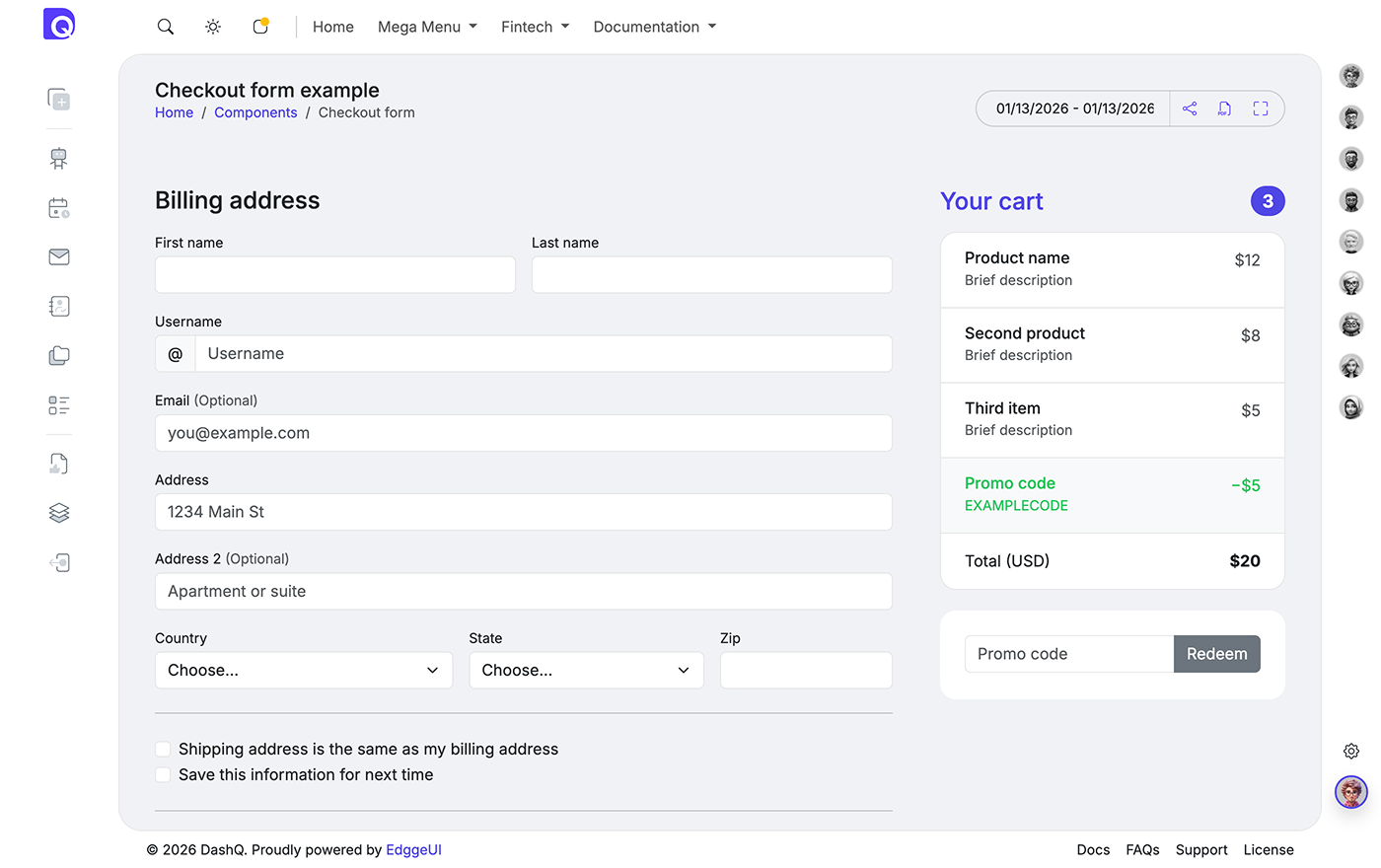Click the robot icon in sidebar

[59, 158]
